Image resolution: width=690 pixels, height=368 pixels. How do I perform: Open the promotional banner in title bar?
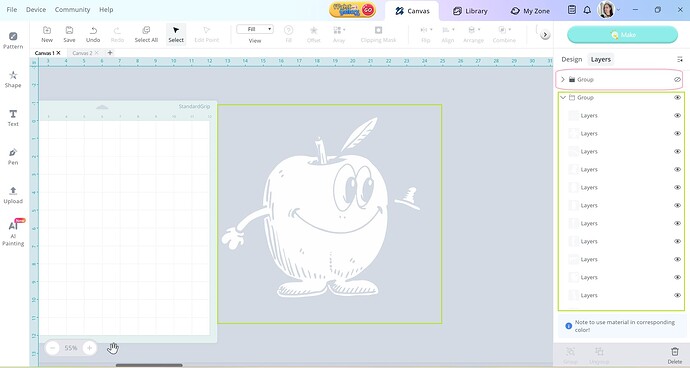(352, 10)
